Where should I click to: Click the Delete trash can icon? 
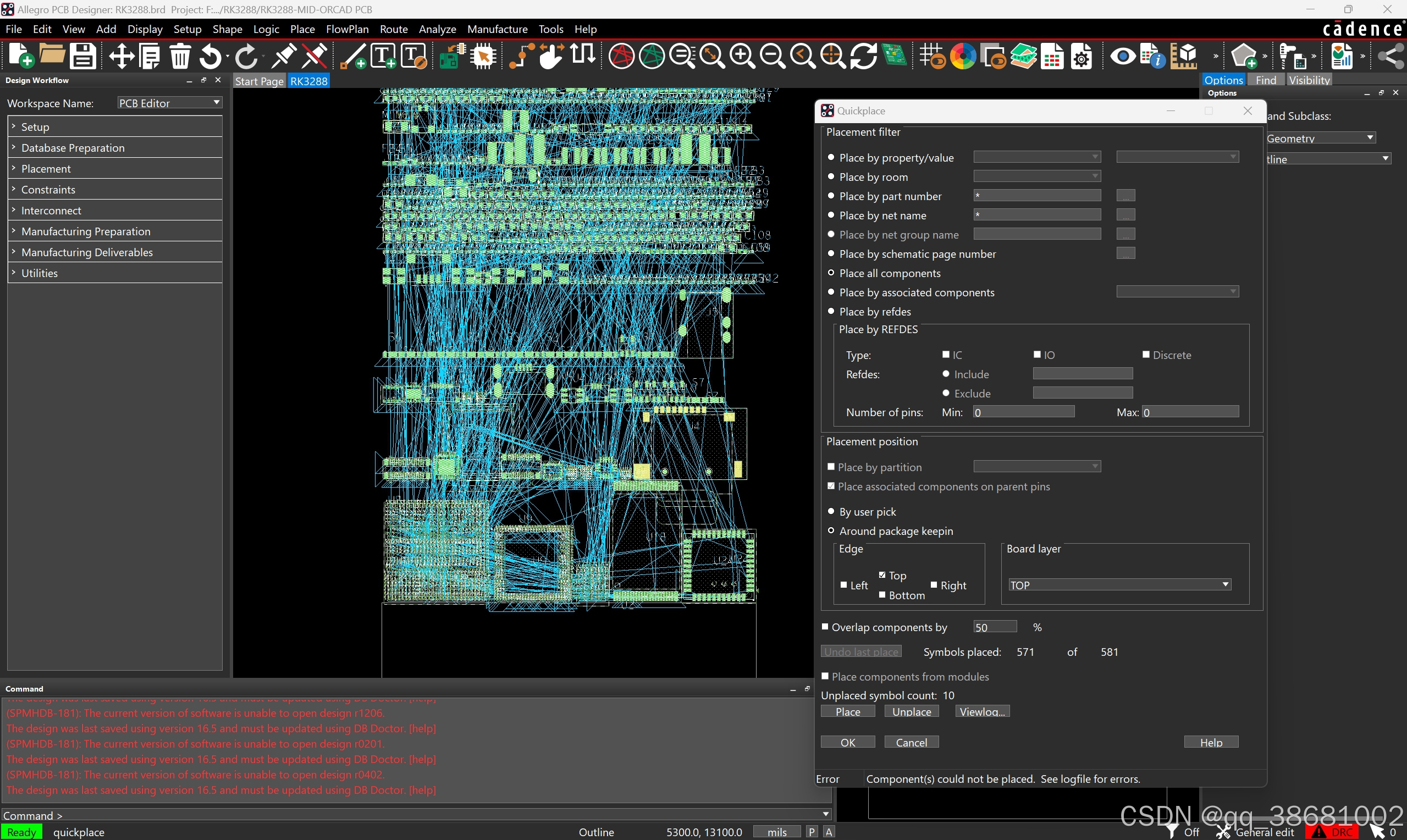coord(180,57)
